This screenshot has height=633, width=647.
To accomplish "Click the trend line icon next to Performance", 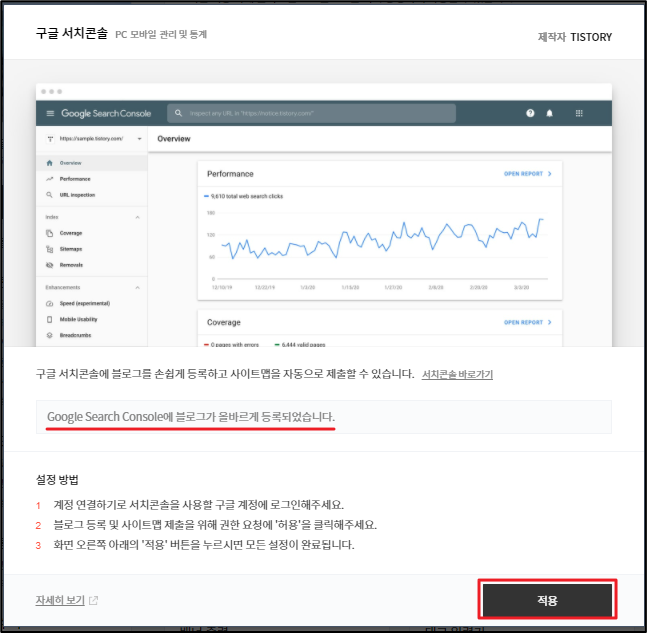I will (50, 179).
